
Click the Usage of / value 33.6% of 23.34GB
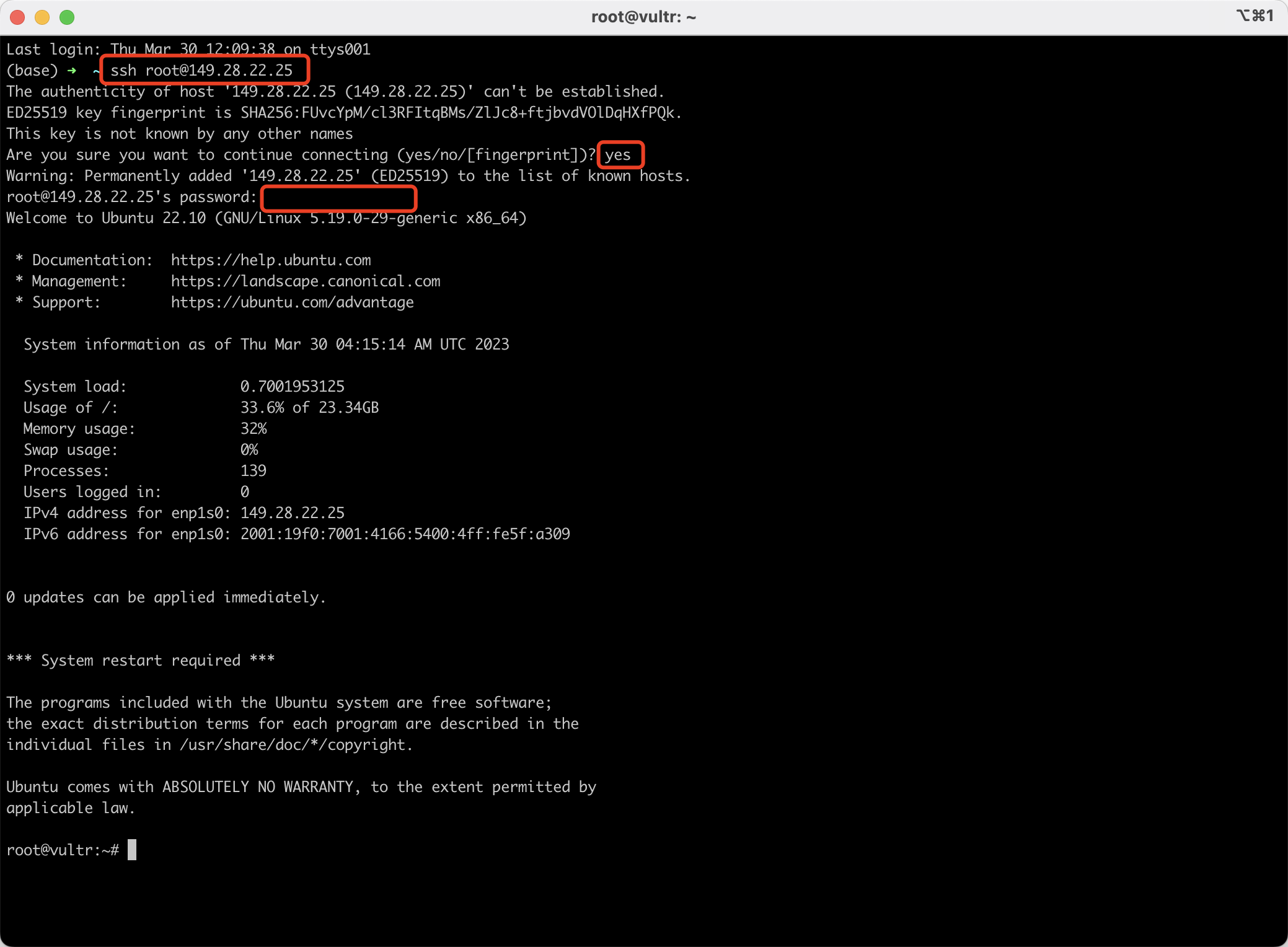[310, 408]
